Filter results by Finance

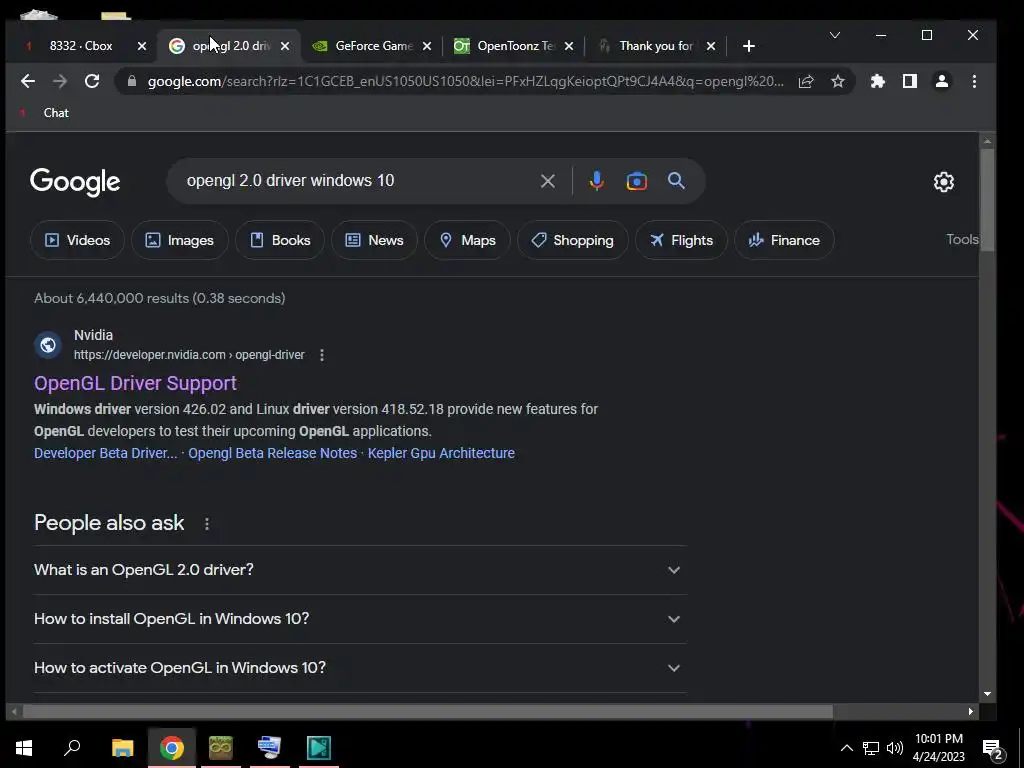click(x=784, y=240)
